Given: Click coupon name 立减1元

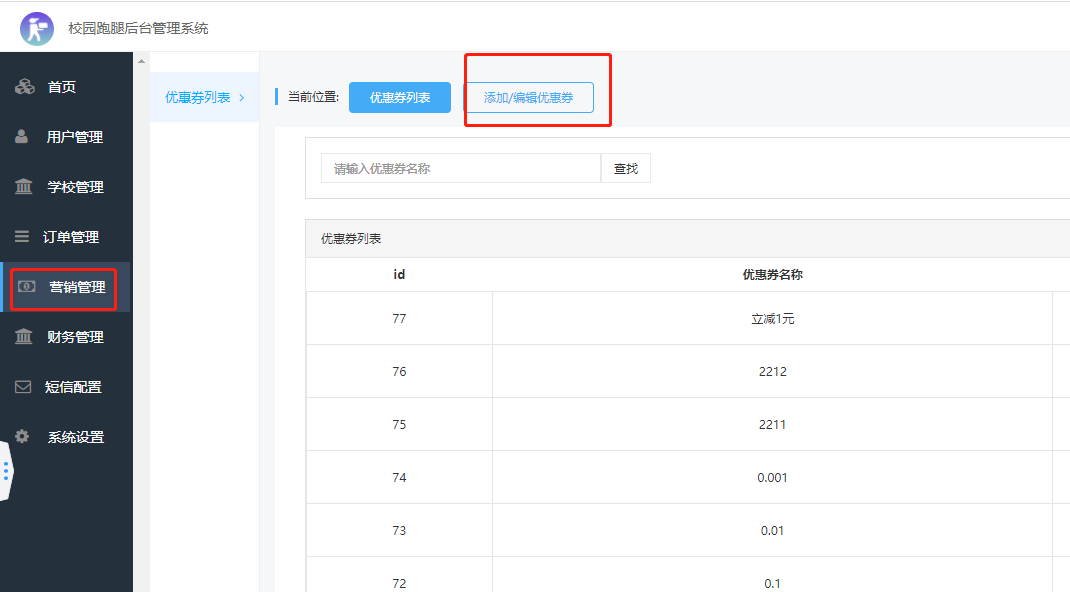Looking at the screenshot, I should click(772, 319).
